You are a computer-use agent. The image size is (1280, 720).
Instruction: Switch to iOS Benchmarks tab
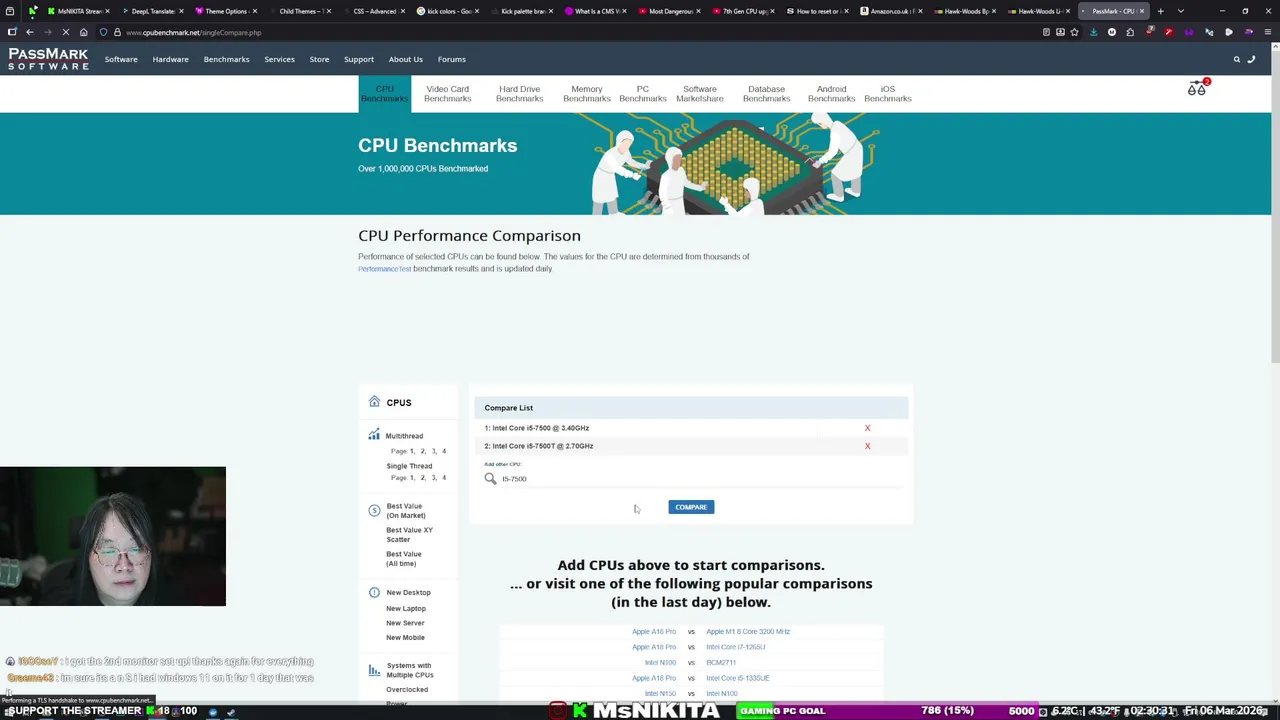[887, 94]
